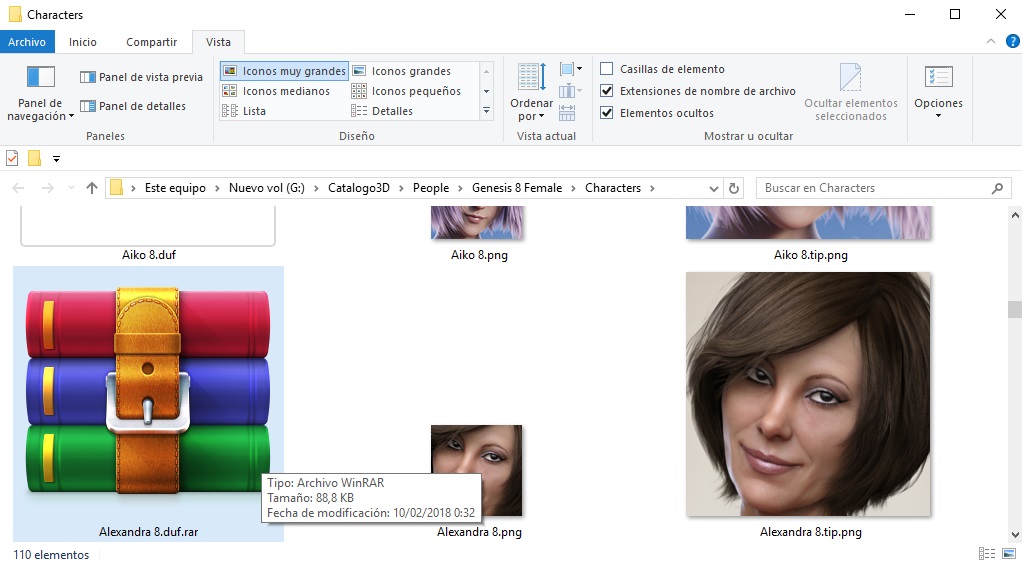Click the quick access Properties checkmark icon
This screenshot has height=566, width=1022.
point(12,158)
